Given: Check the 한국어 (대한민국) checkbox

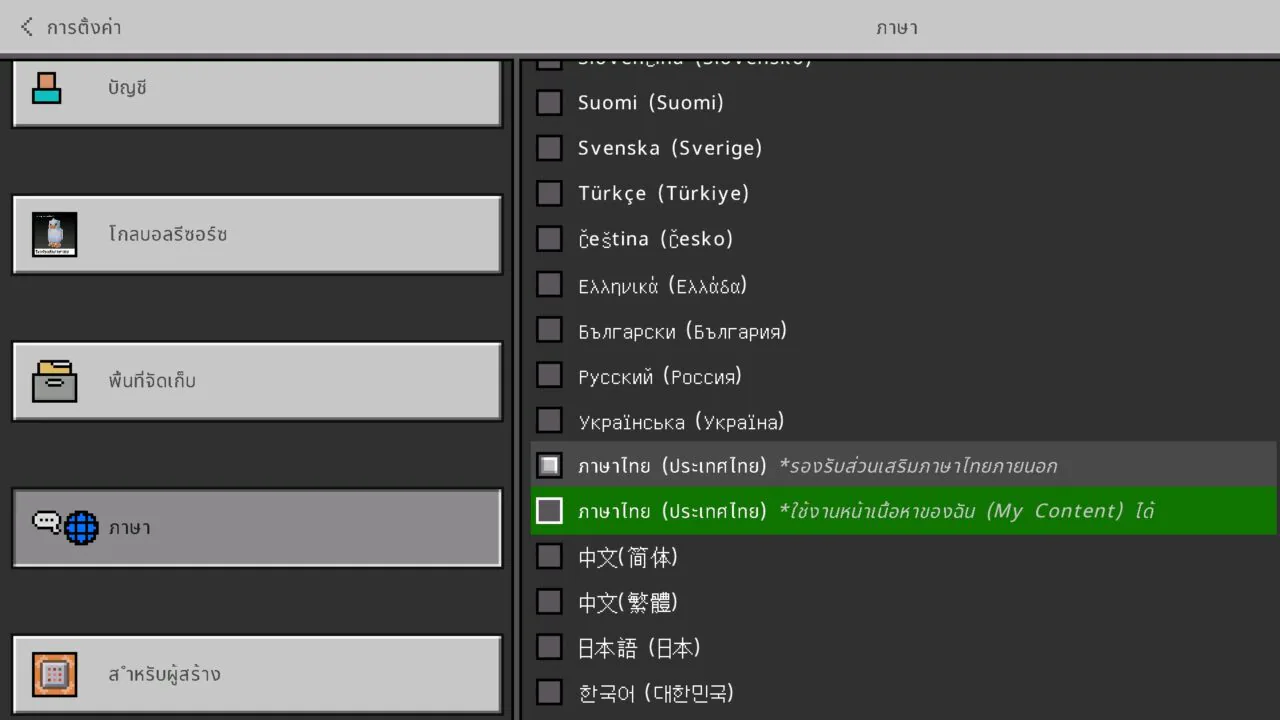Looking at the screenshot, I should 549,691.
